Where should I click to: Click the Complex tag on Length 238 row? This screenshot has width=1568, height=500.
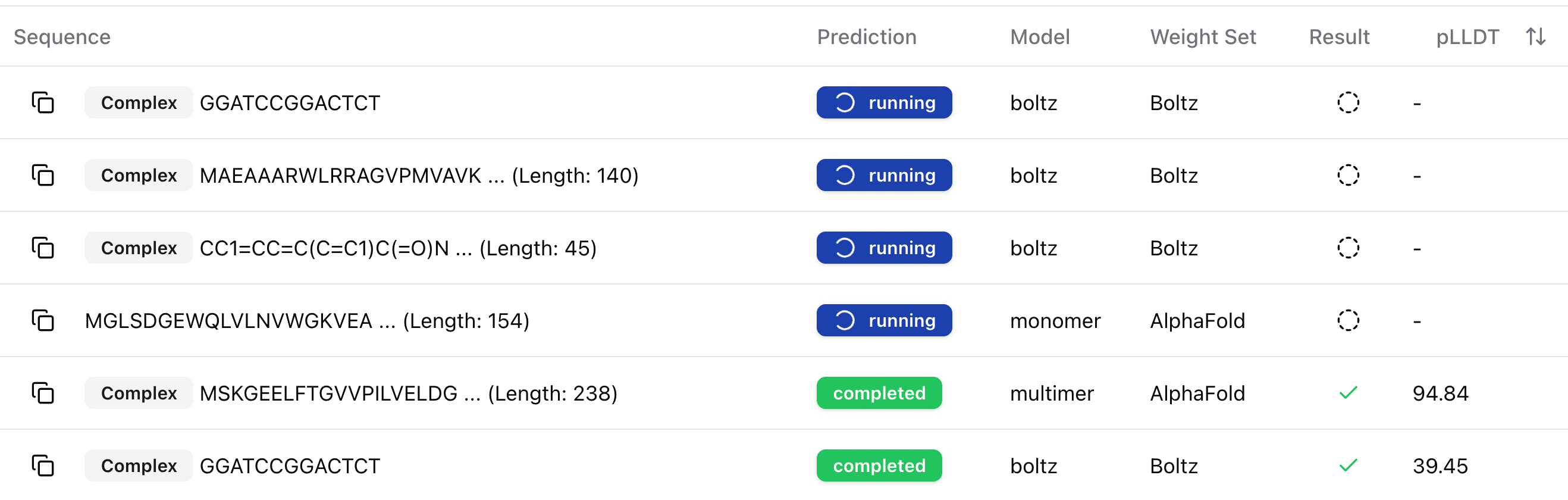point(139,393)
